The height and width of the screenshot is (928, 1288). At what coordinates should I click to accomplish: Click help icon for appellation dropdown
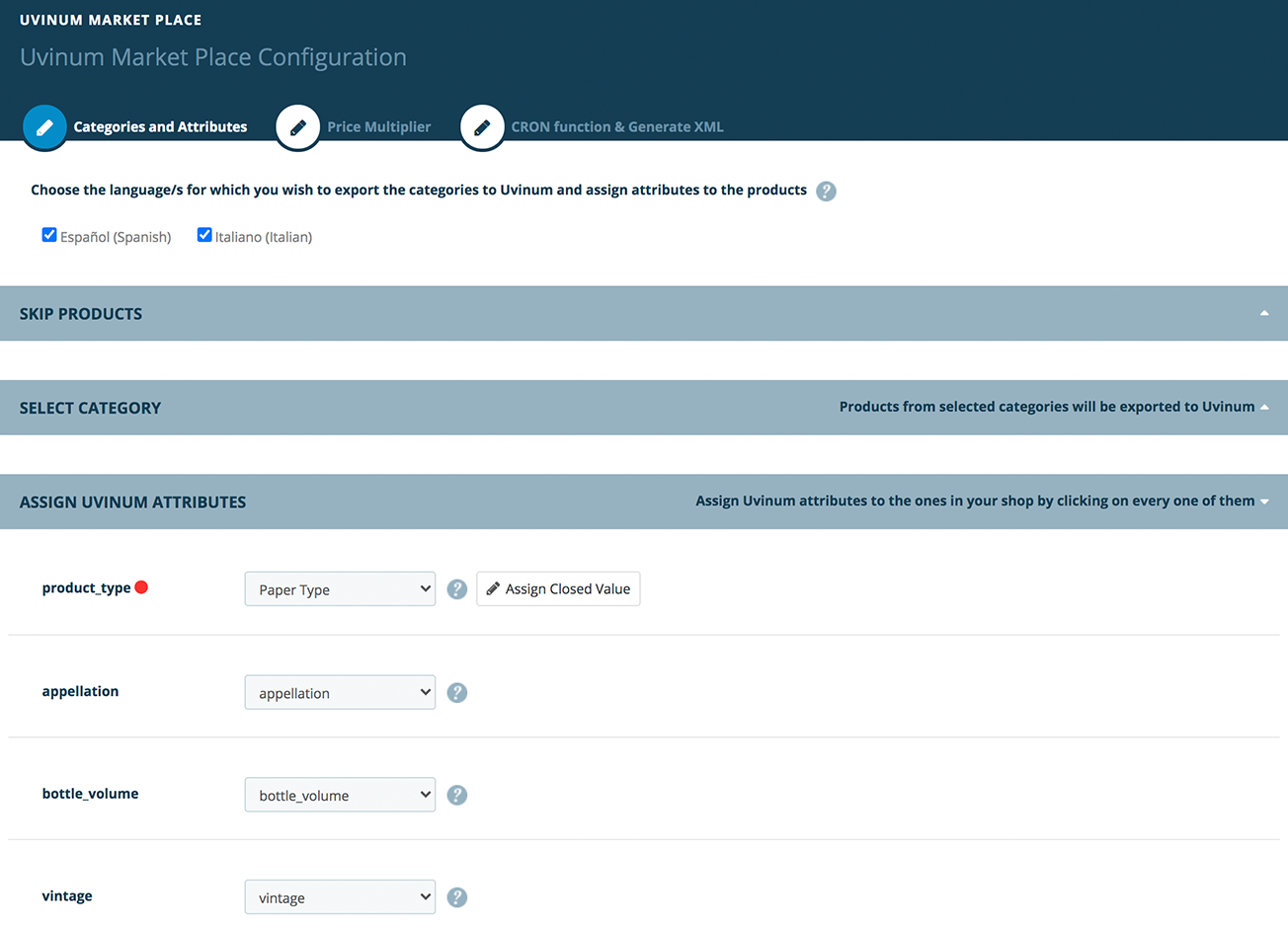pos(456,692)
